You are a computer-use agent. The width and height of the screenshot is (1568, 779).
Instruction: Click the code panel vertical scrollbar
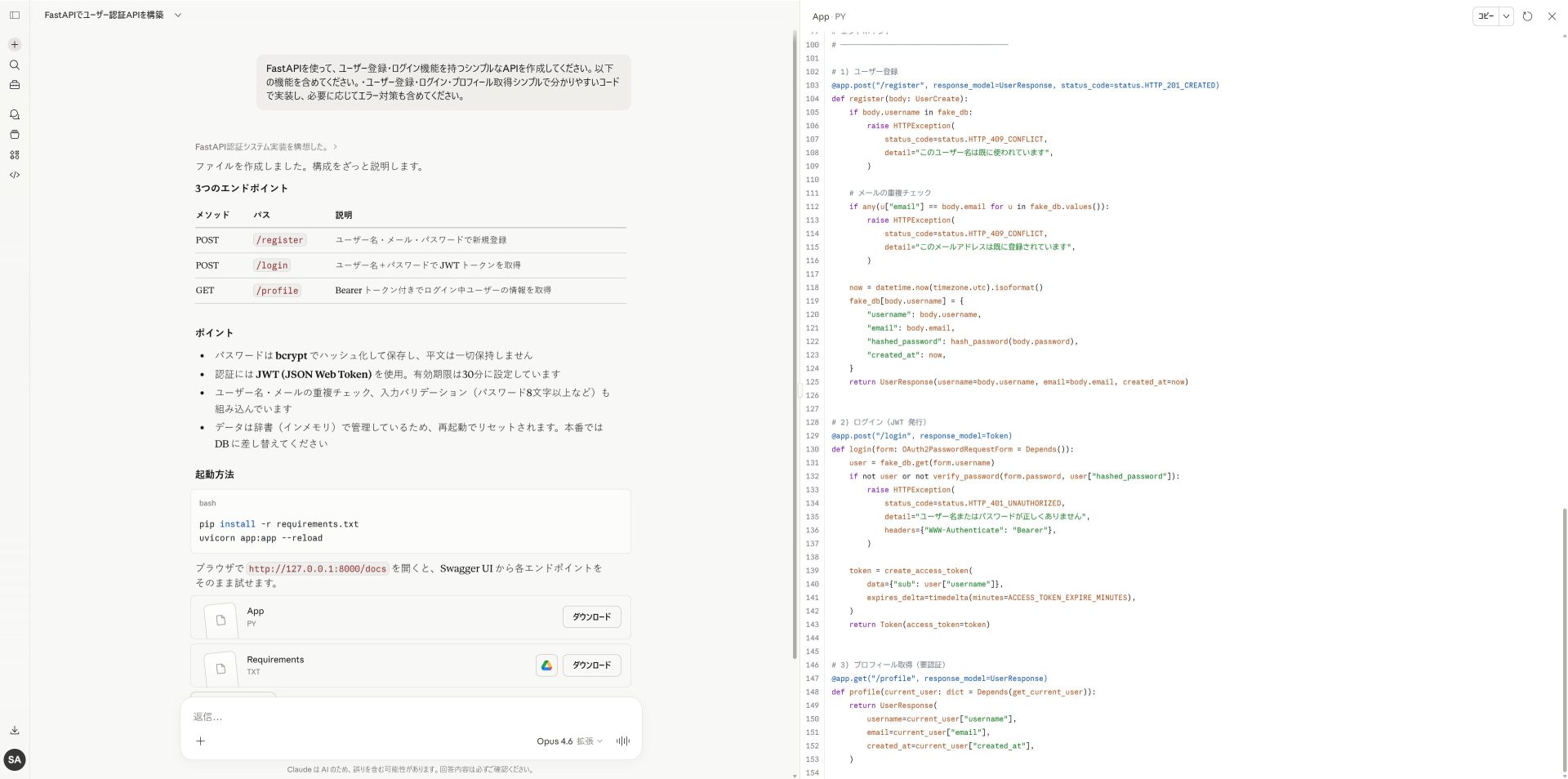[x=1564, y=637]
